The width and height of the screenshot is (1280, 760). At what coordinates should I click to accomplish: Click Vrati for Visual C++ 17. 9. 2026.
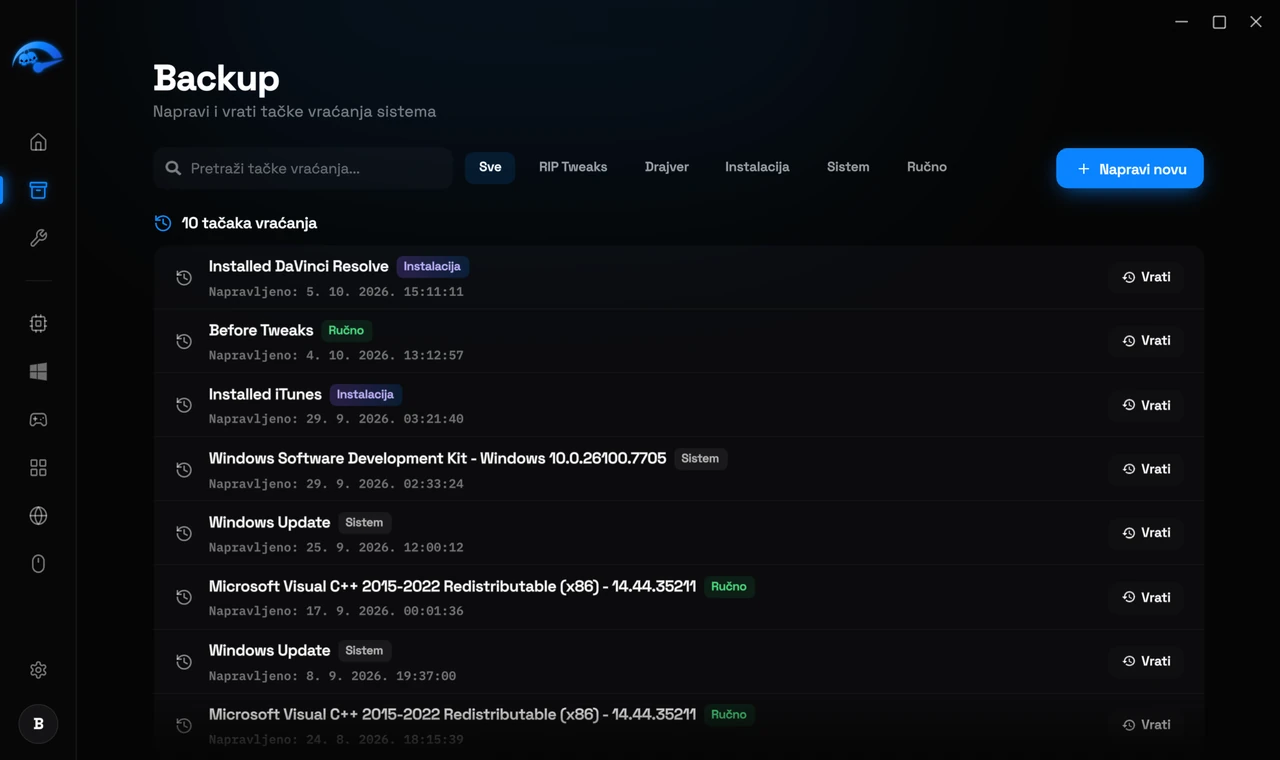pyautogui.click(x=1146, y=597)
